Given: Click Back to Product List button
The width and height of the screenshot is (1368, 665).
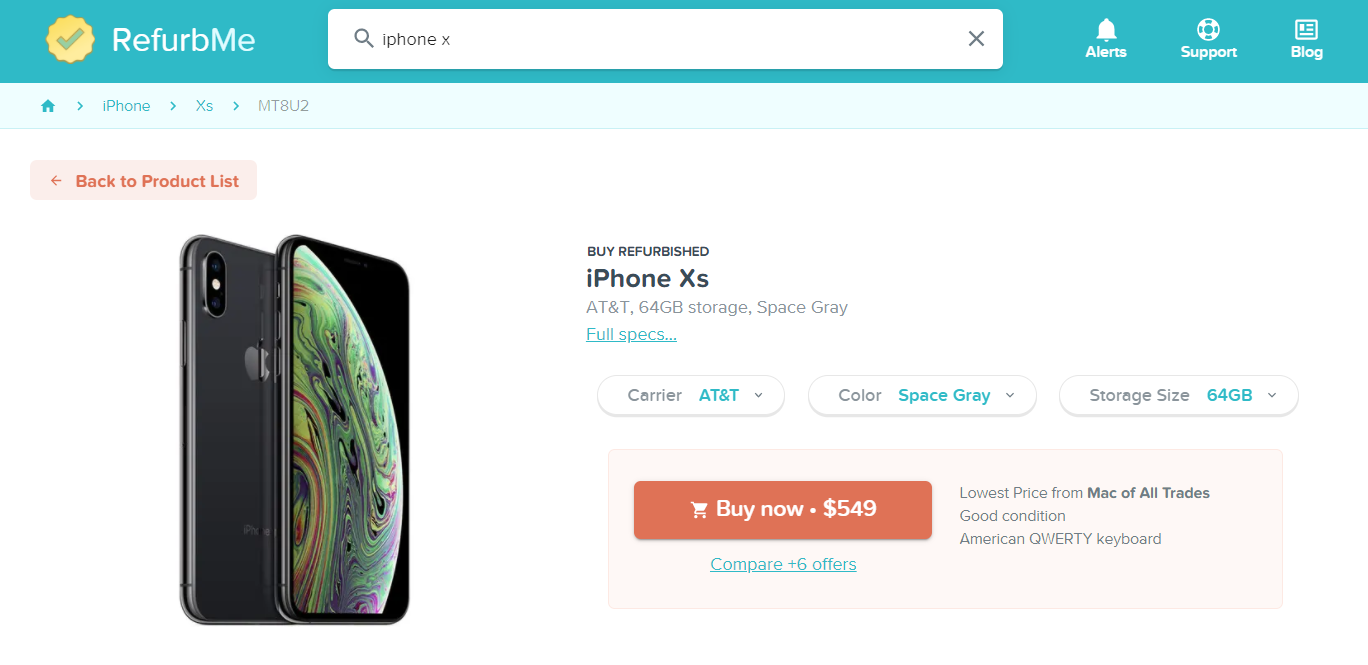Looking at the screenshot, I should (x=144, y=181).
